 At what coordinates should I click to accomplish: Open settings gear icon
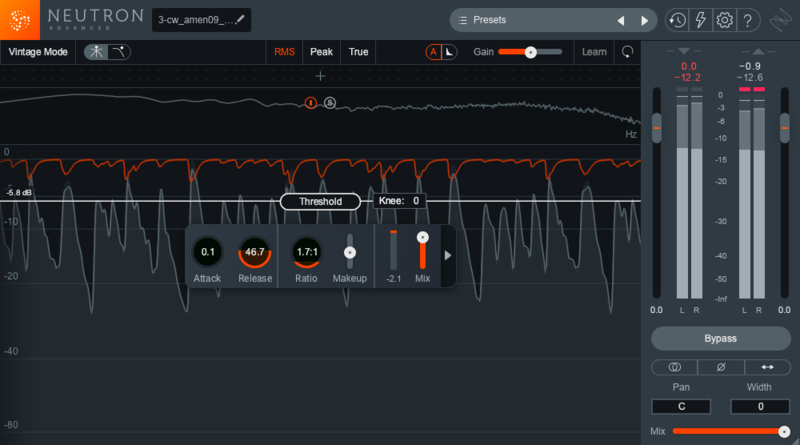click(724, 20)
